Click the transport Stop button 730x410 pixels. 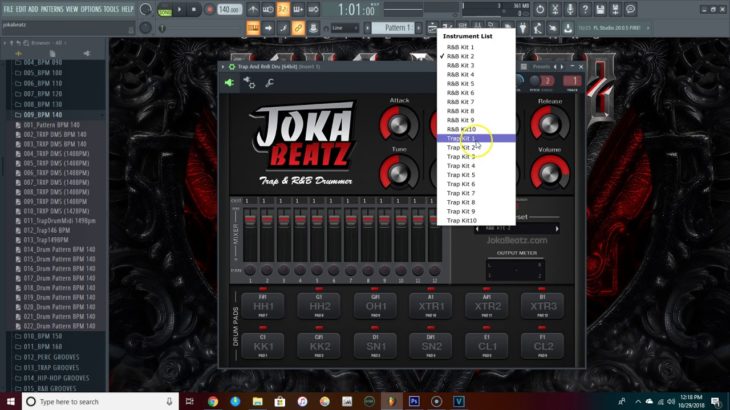pyautogui.click(x=194, y=9)
